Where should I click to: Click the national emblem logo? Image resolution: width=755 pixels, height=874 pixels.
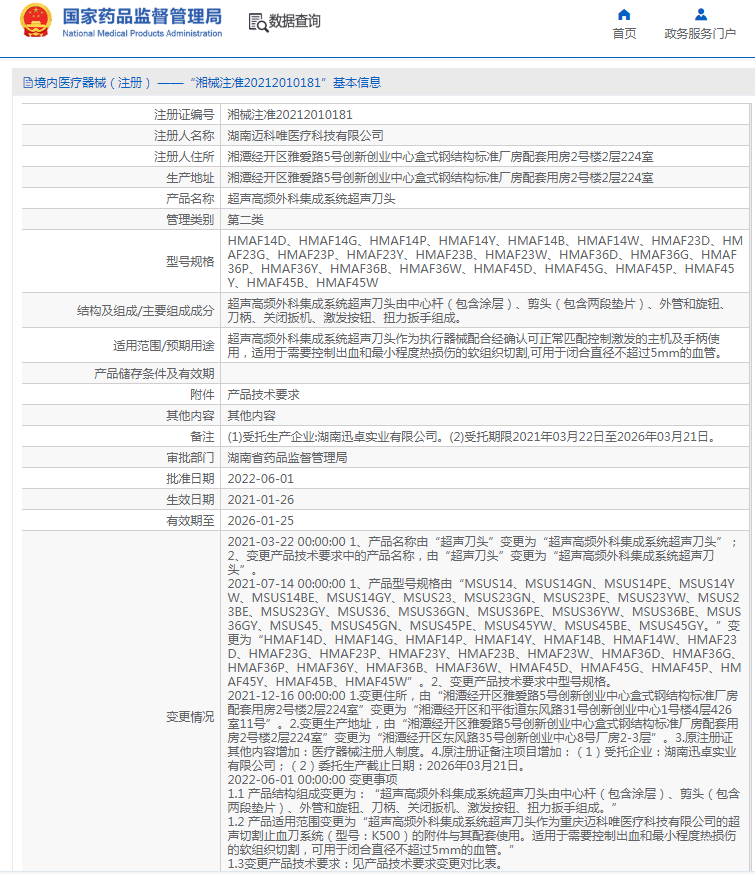[x=36, y=21]
